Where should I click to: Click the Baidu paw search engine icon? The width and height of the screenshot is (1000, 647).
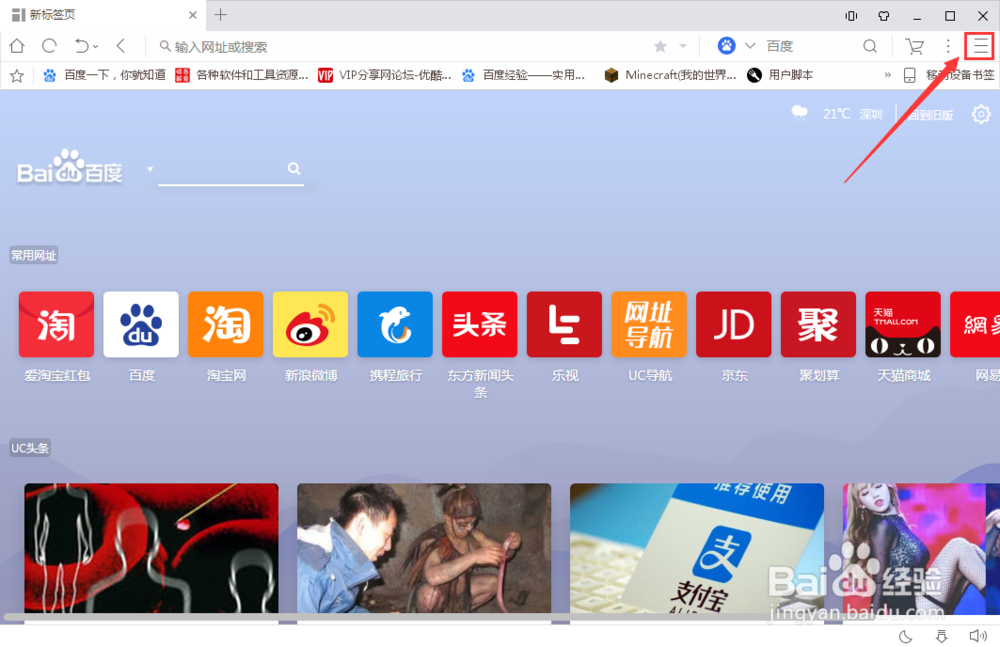pyautogui.click(x=726, y=46)
